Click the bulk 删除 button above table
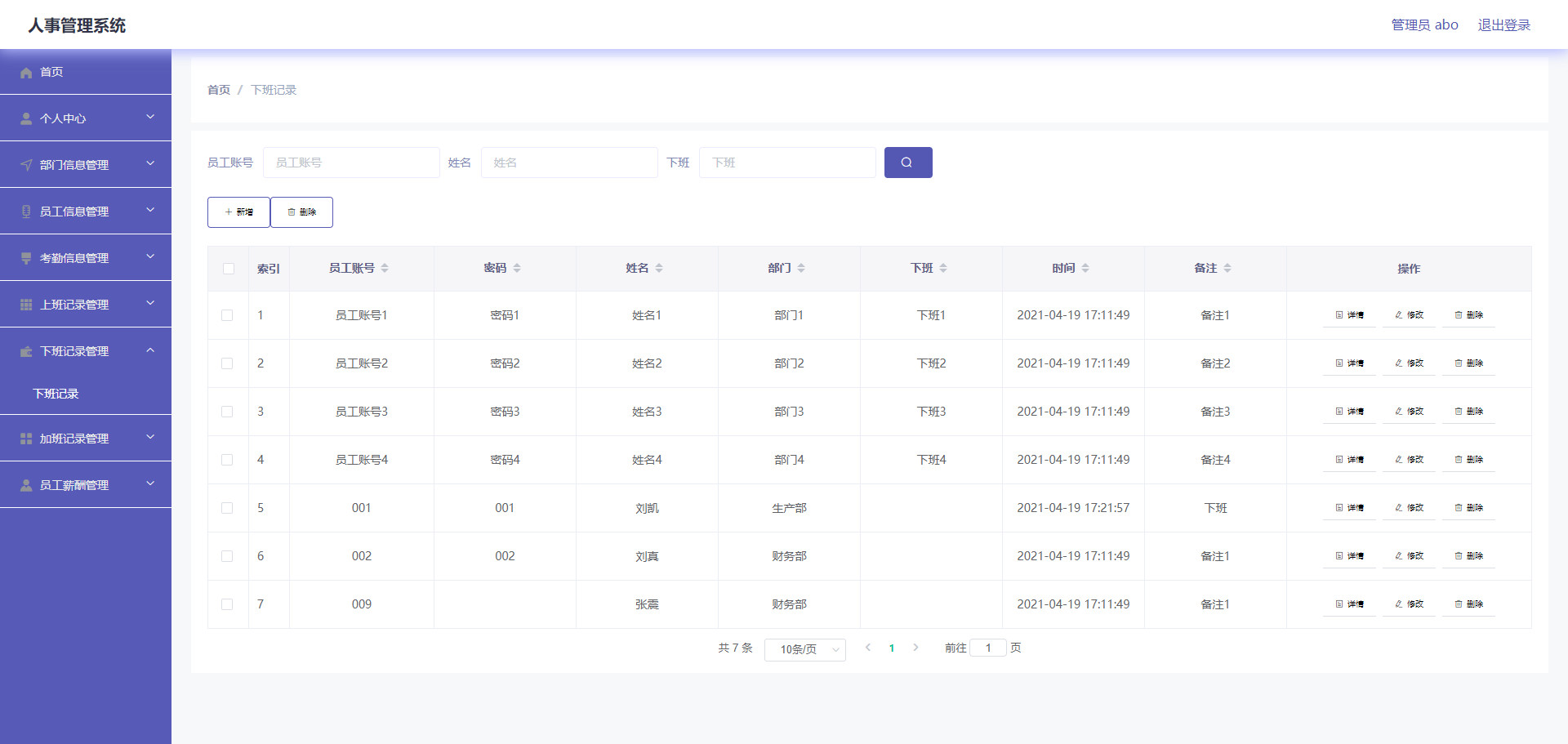The width and height of the screenshot is (1568, 744). 301,212
